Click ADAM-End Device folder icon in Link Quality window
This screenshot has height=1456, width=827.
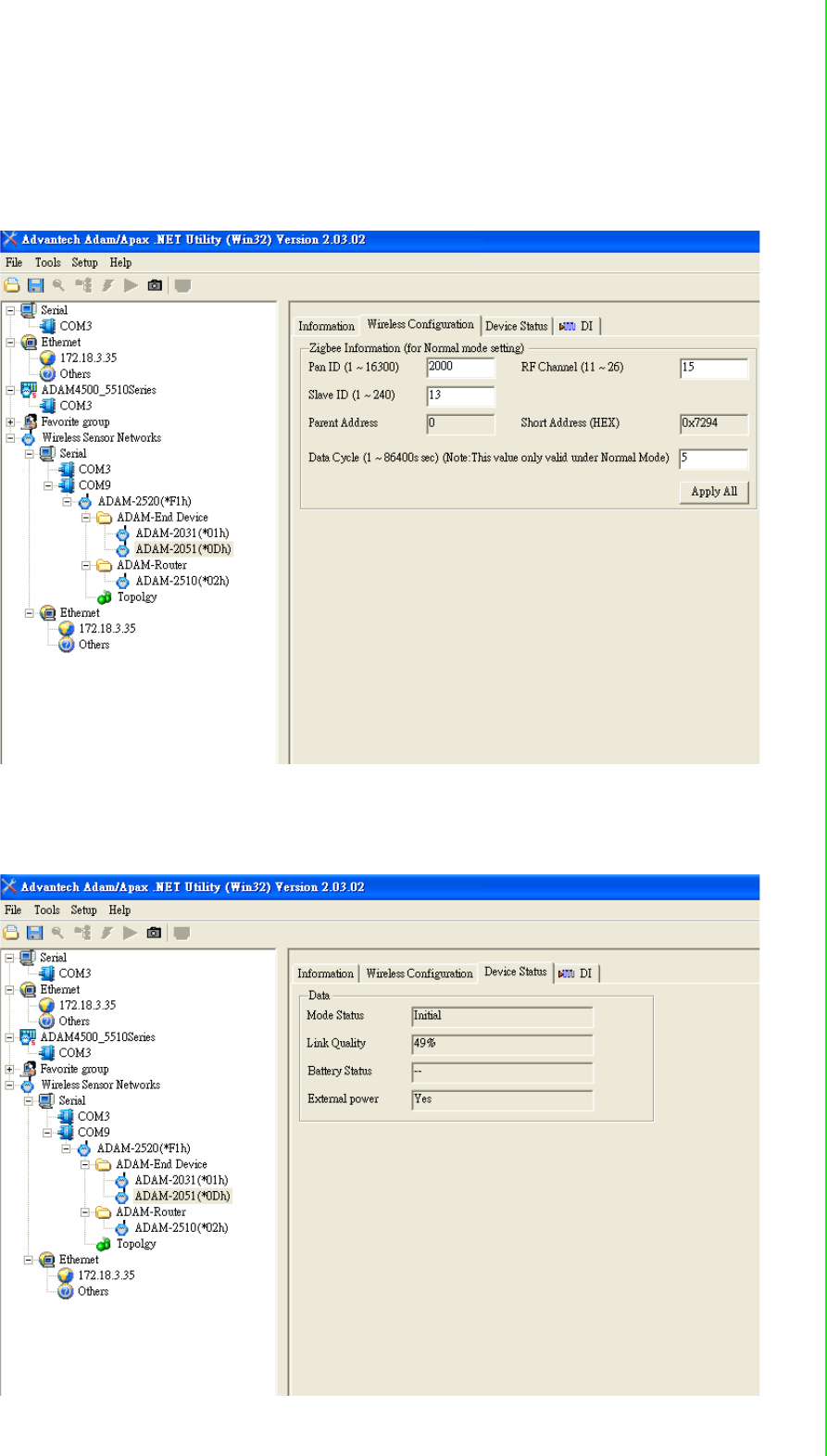coord(104,1164)
